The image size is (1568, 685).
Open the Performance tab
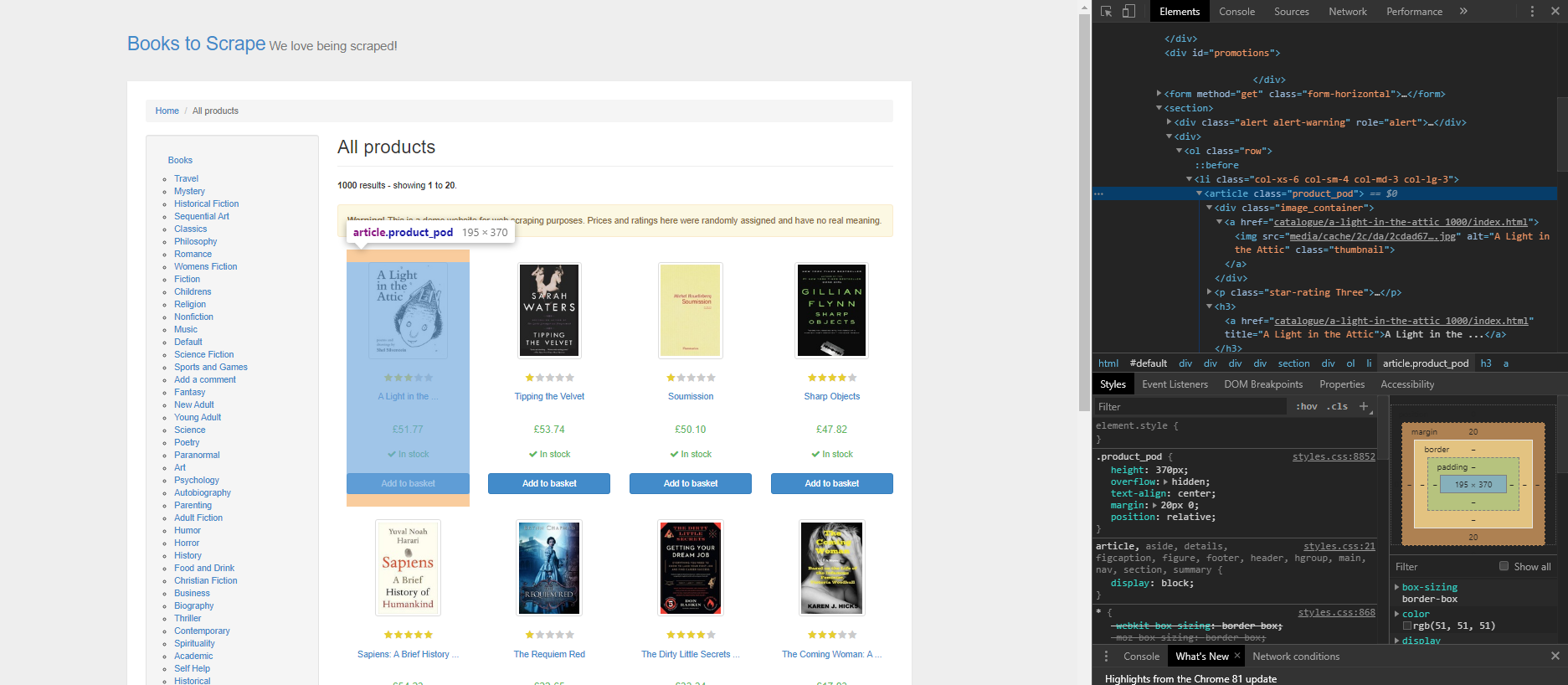coord(1414,11)
